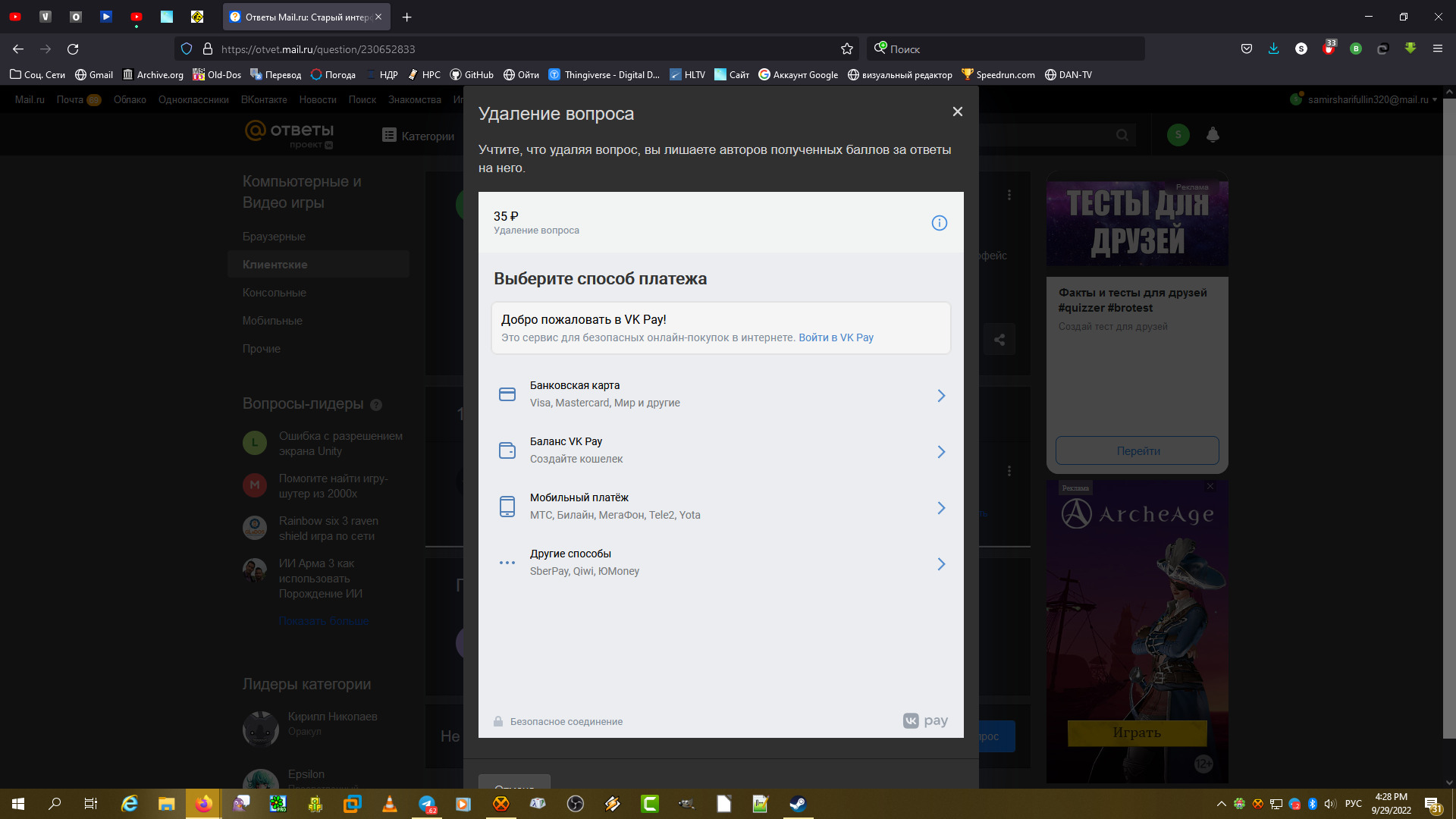Screen dimensions: 1456x819
Task: Open notifications bell icon
Action: 1213,135
